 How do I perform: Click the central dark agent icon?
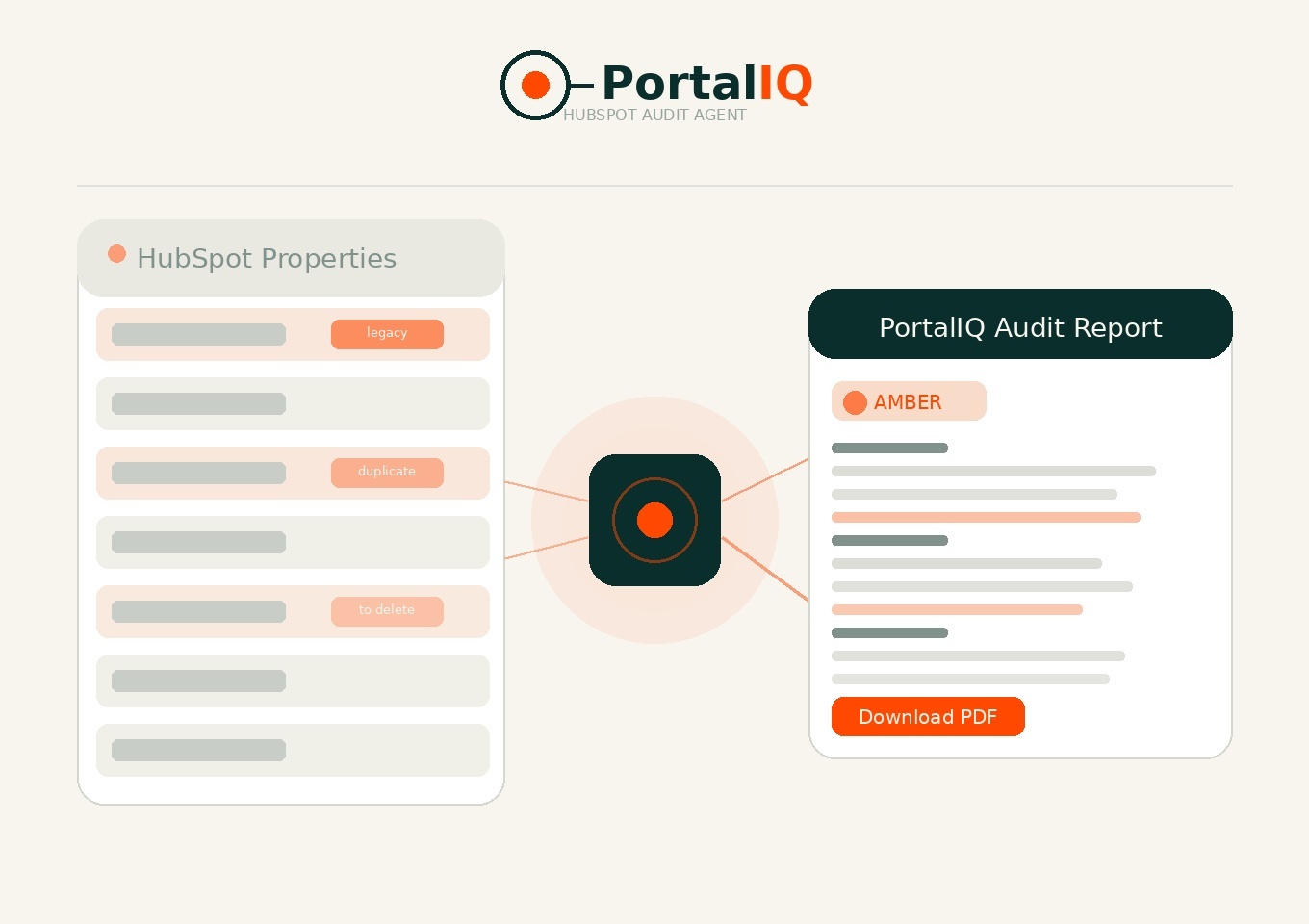pyautogui.click(x=654, y=520)
